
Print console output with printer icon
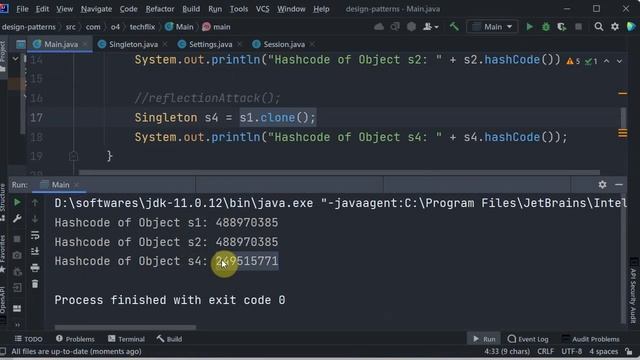(x=35, y=268)
